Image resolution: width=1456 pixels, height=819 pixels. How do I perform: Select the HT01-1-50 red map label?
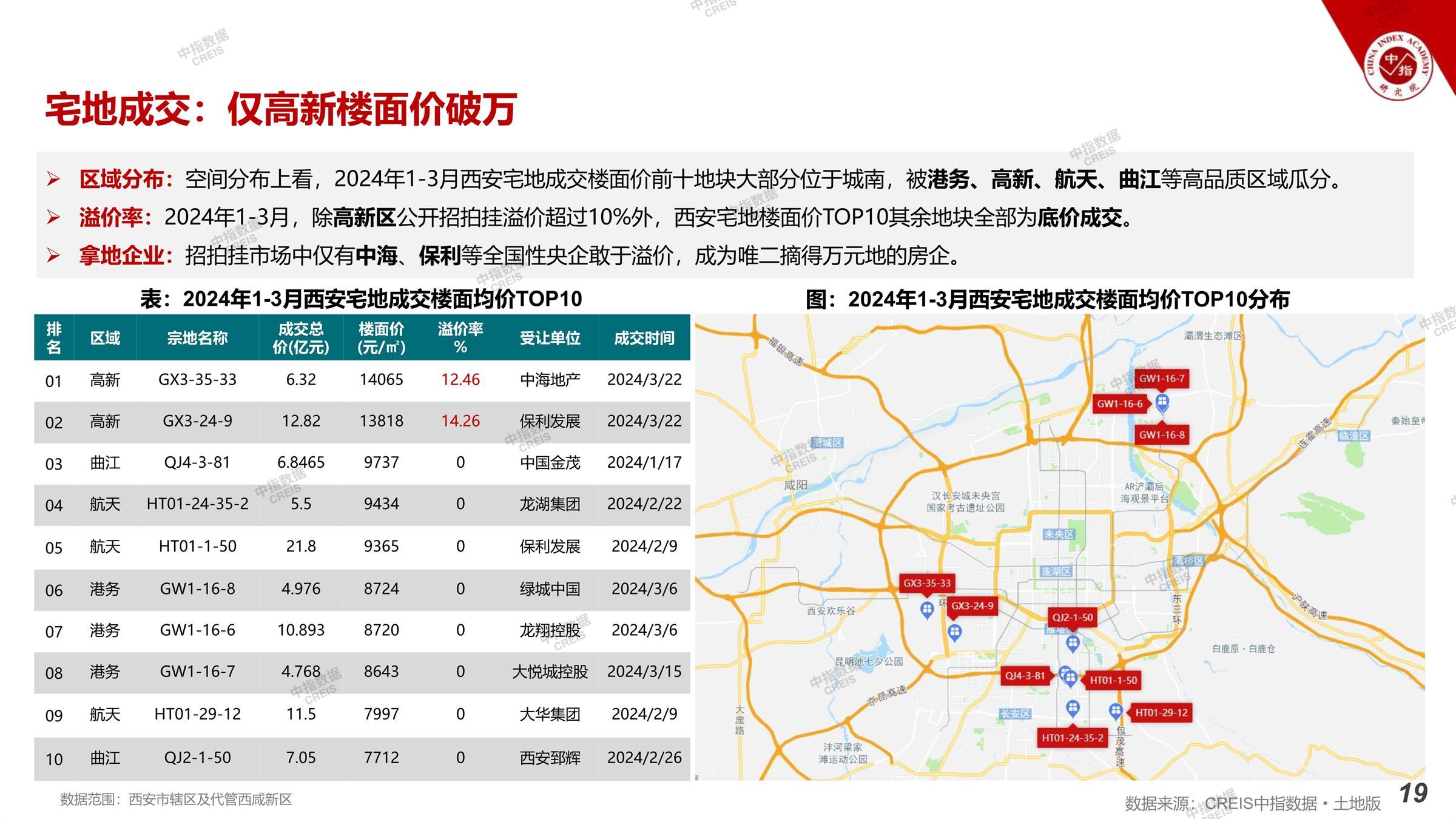click(1113, 680)
